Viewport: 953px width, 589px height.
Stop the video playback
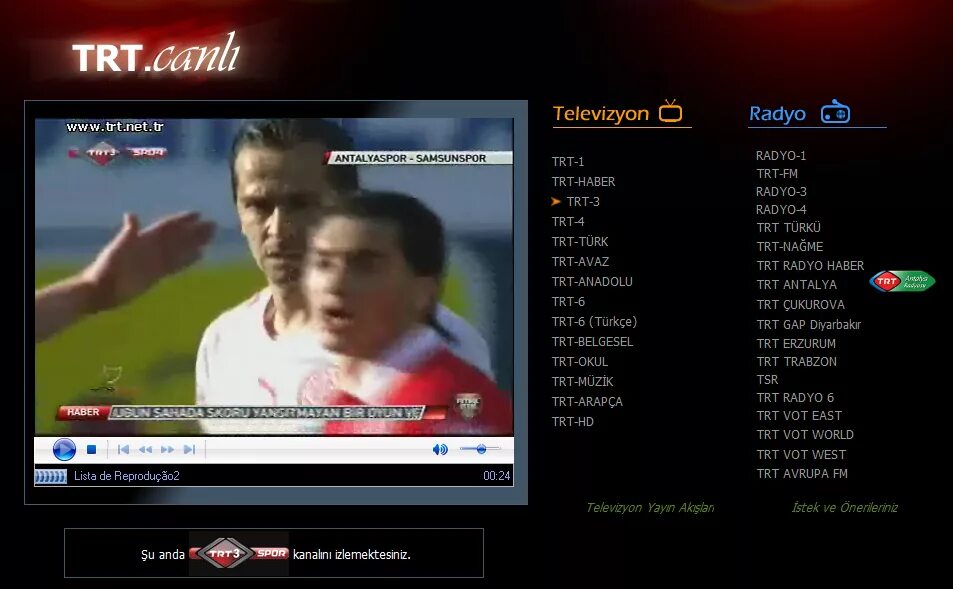pos(92,450)
